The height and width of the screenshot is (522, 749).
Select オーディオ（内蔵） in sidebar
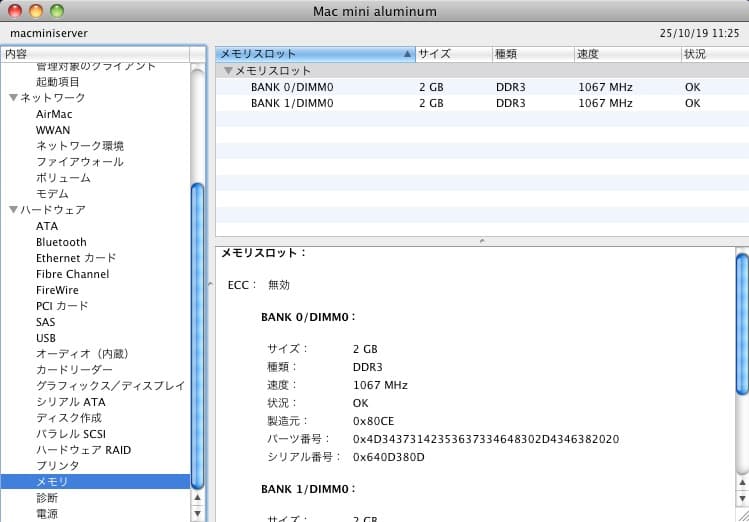[x=83, y=354]
